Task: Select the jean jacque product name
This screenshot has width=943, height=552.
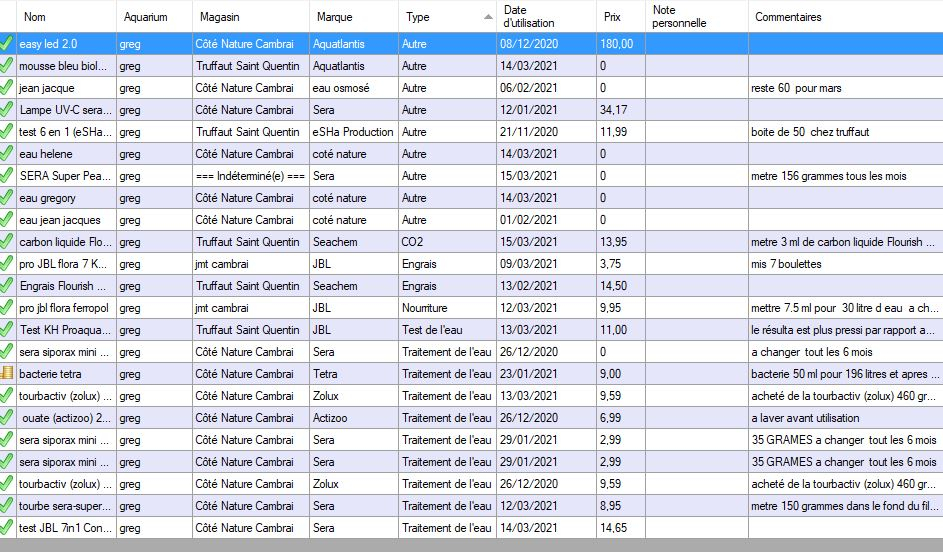Action: coord(47,88)
